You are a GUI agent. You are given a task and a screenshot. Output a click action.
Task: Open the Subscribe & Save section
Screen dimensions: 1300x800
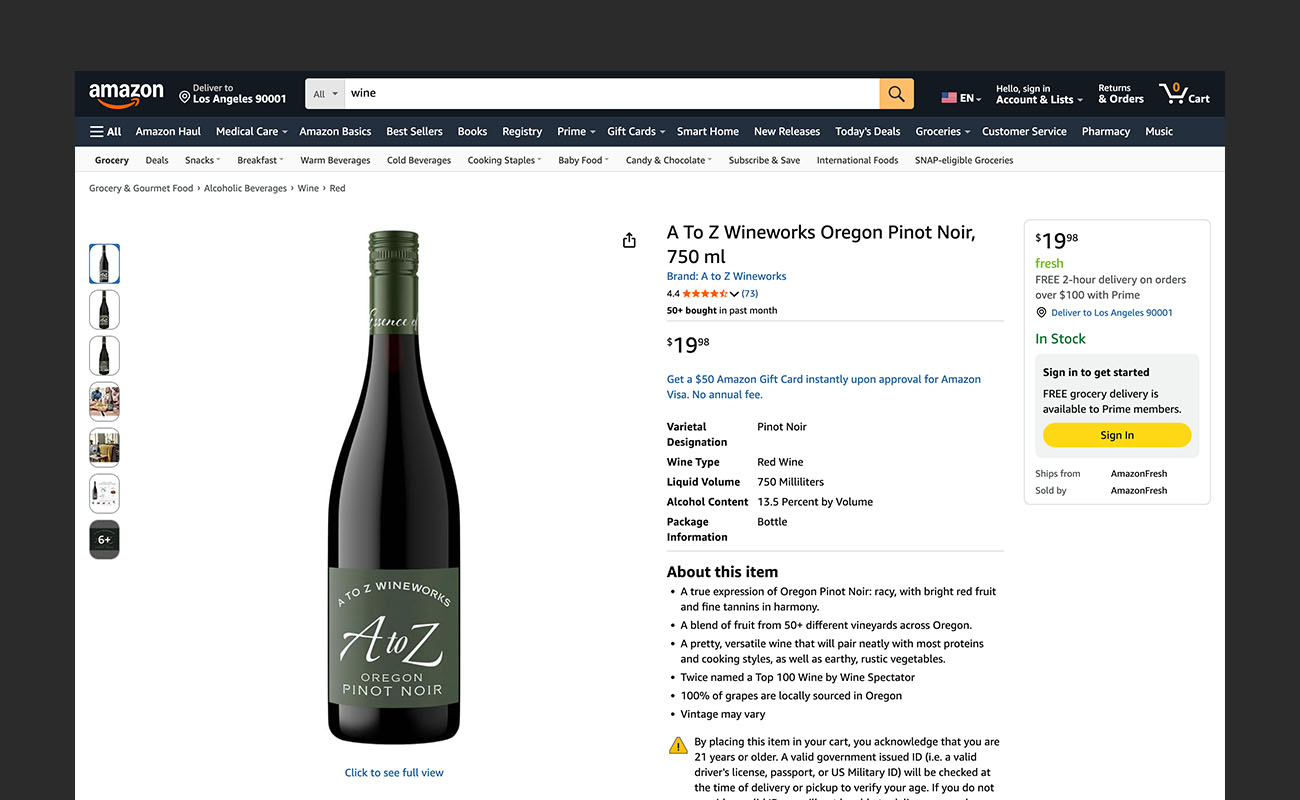pos(764,159)
